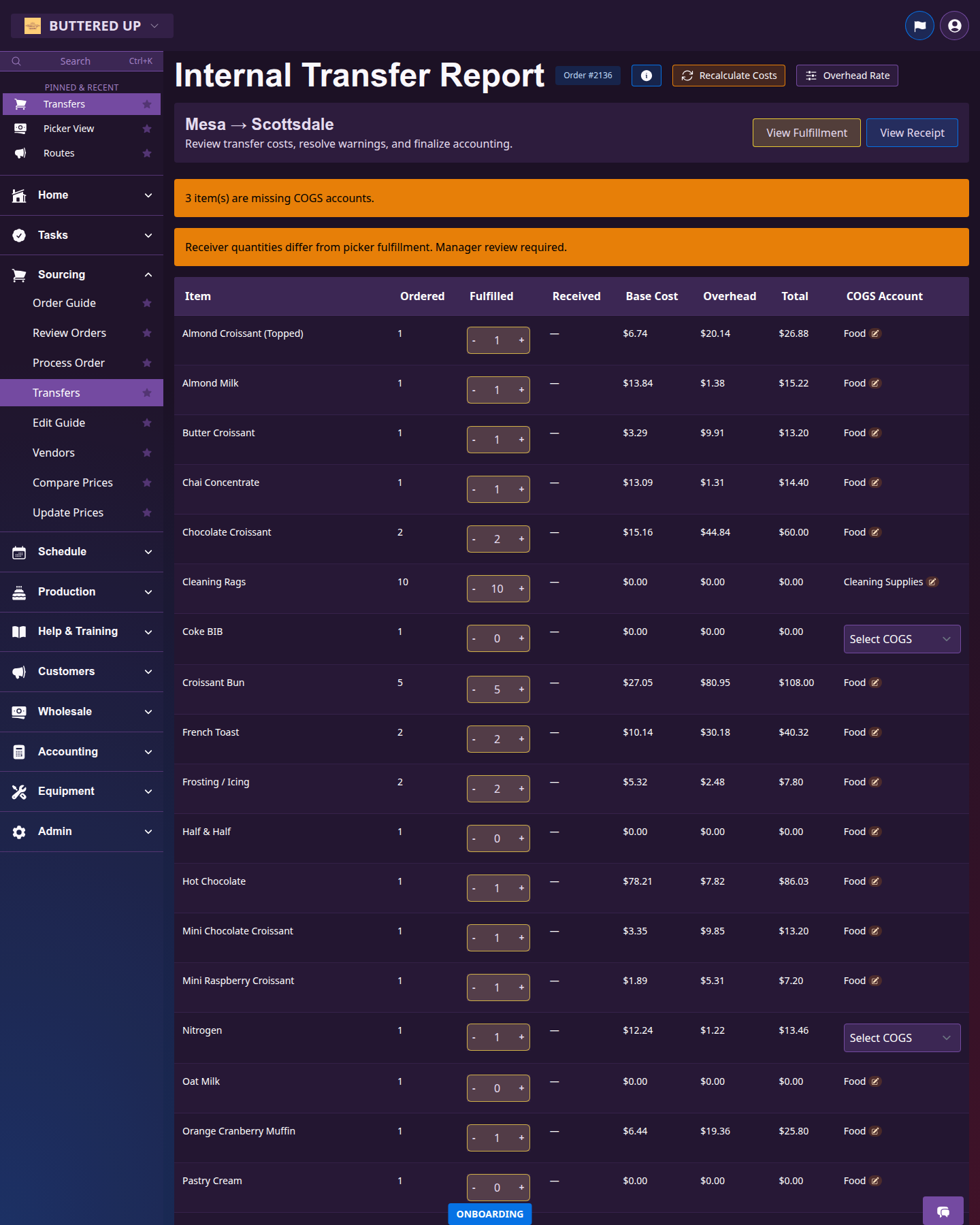
Task: Toggle star for Order Guide
Action: tap(147, 303)
